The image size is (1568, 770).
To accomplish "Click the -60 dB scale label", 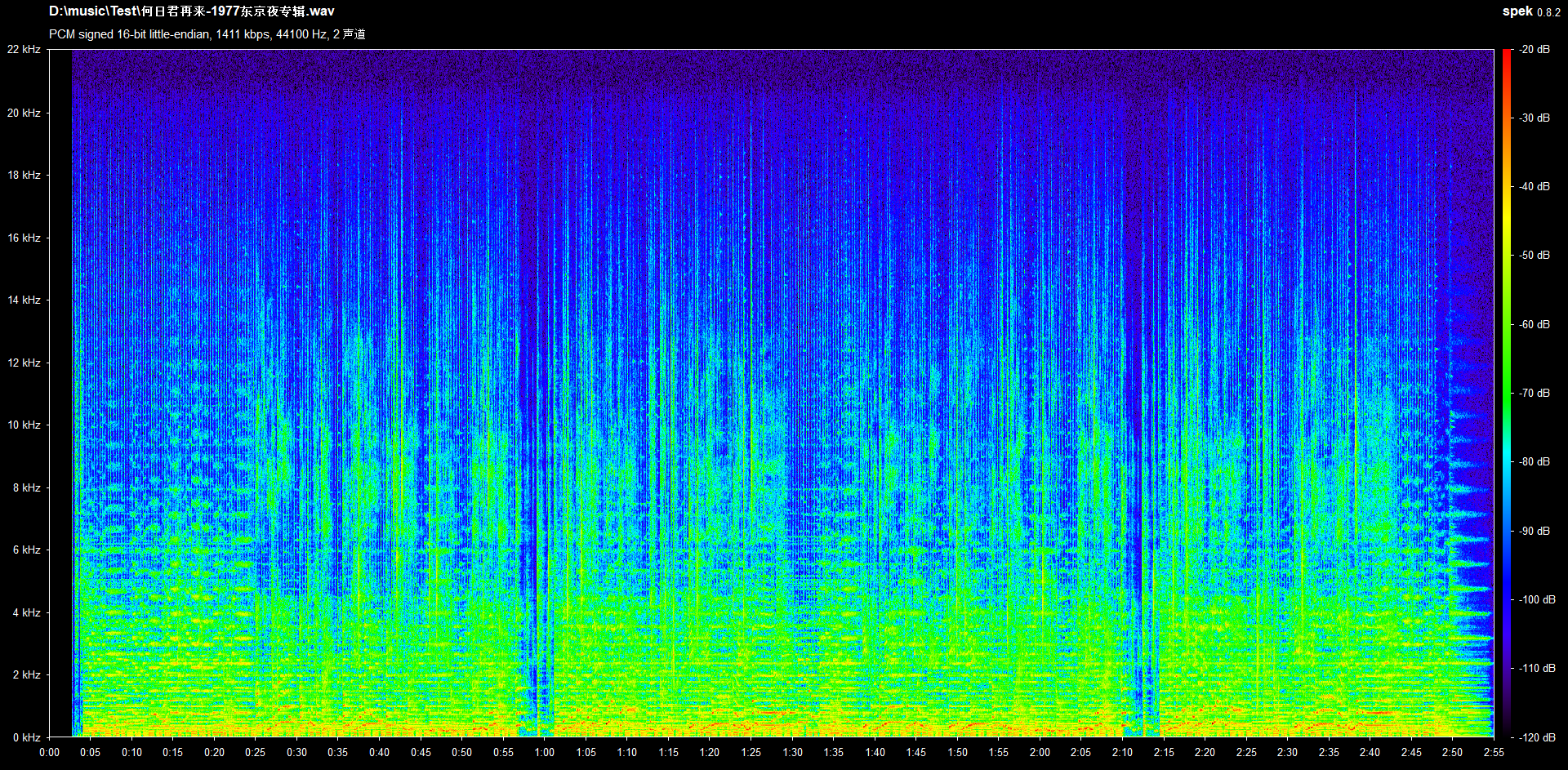I will coord(1535,325).
